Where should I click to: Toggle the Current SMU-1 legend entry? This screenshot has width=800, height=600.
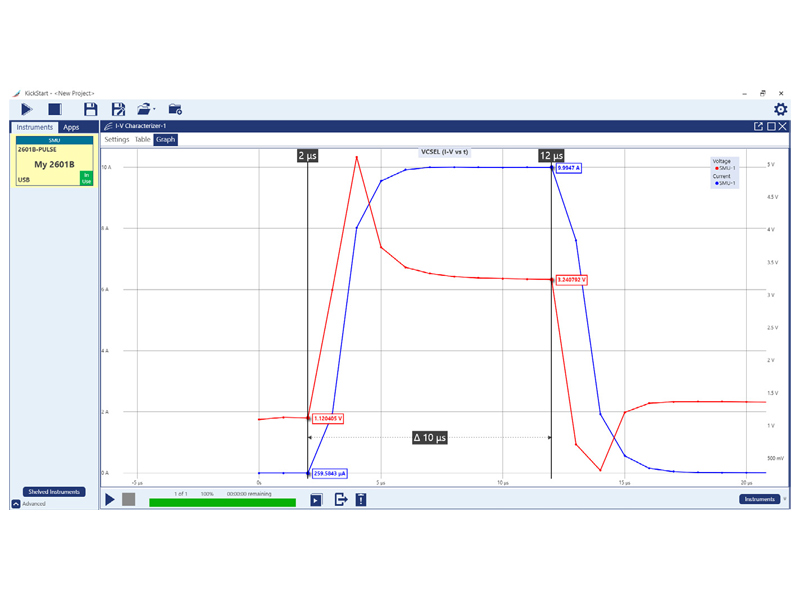pos(725,183)
